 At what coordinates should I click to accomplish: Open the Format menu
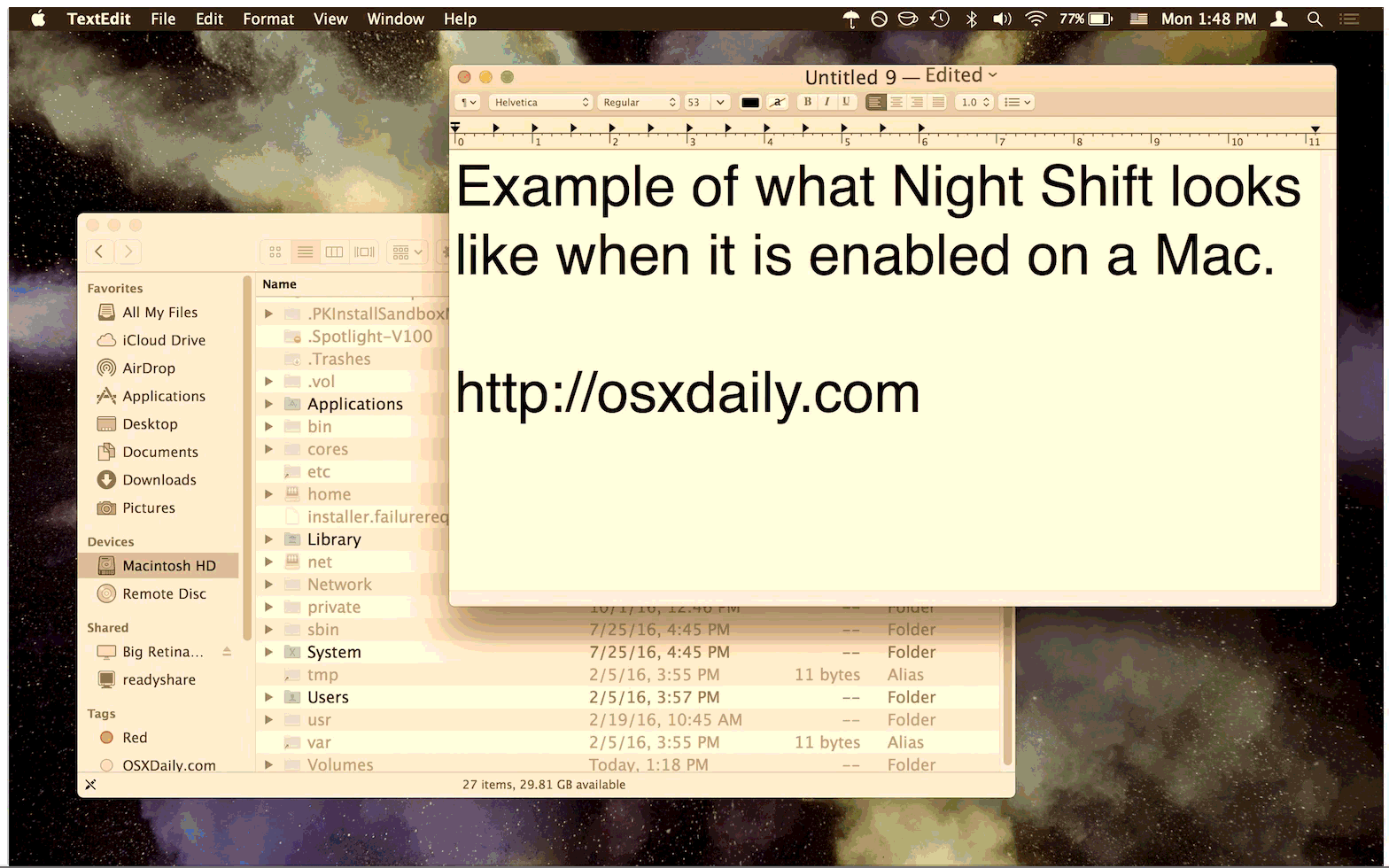click(268, 19)
